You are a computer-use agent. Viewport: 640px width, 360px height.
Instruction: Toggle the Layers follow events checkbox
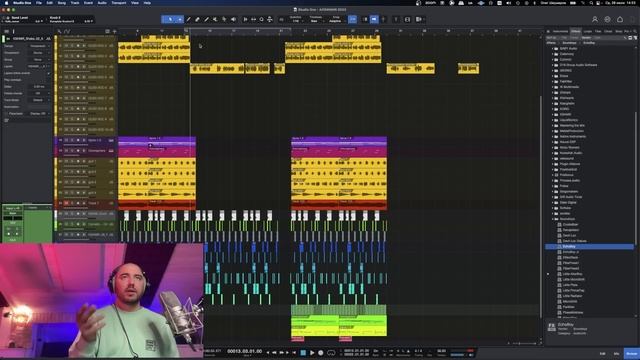point(49,73)
